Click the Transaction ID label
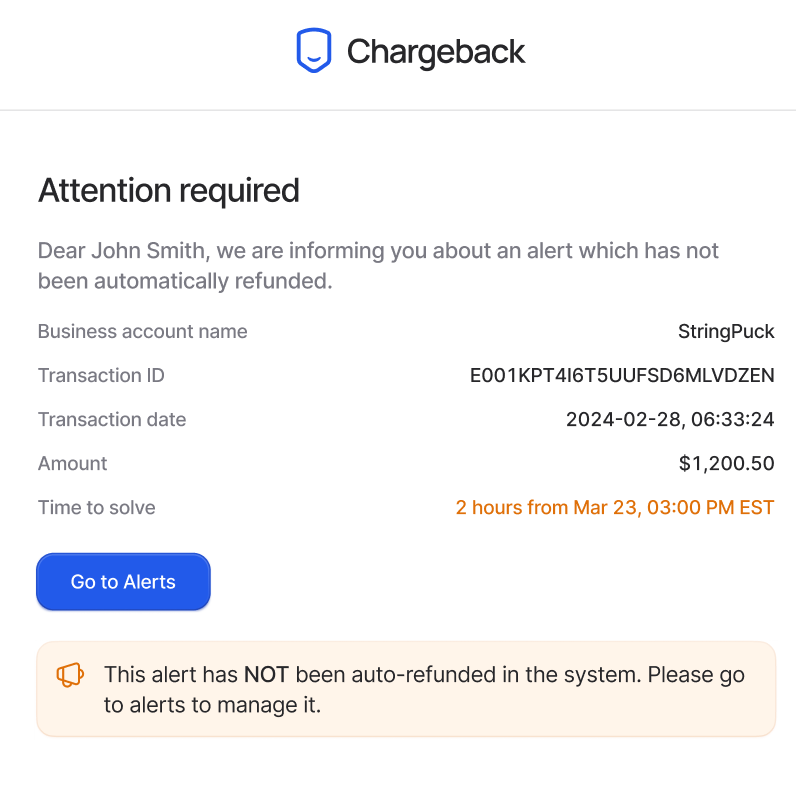Screen dimensions: 796x789 102,376
